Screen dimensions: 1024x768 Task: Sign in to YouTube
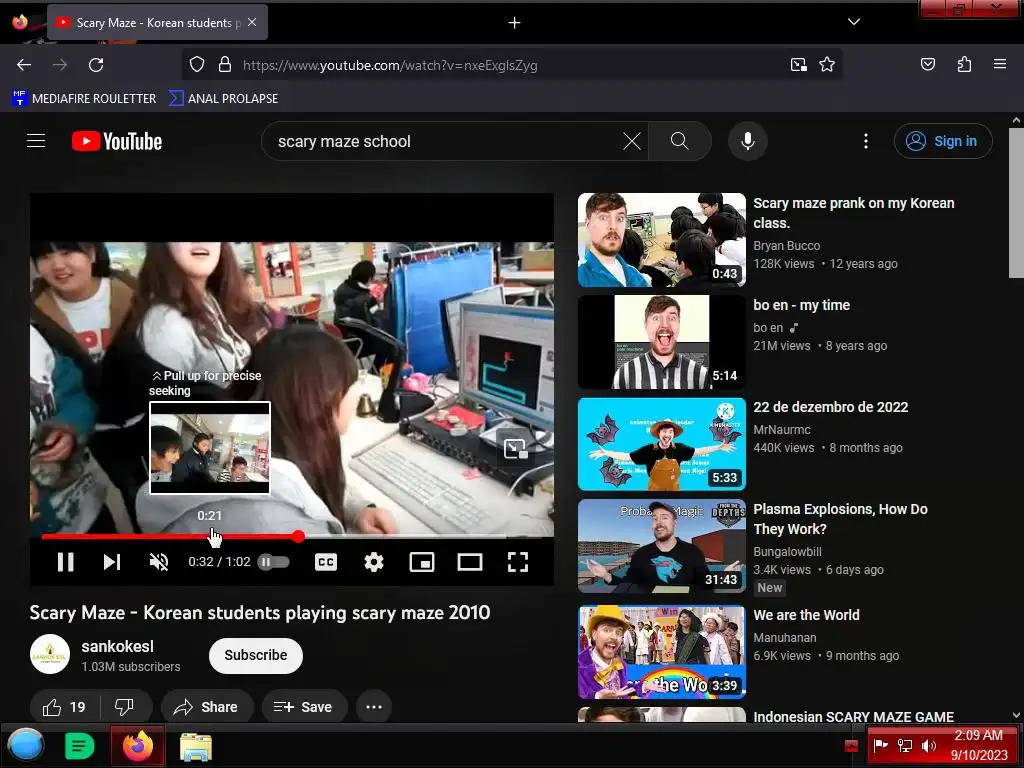[942, 141]
